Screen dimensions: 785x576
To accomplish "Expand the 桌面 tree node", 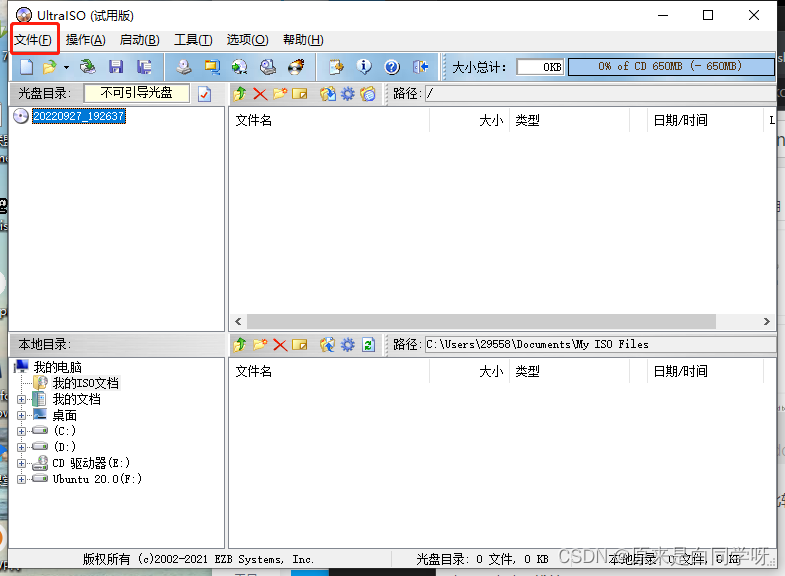I will [21, 415].
